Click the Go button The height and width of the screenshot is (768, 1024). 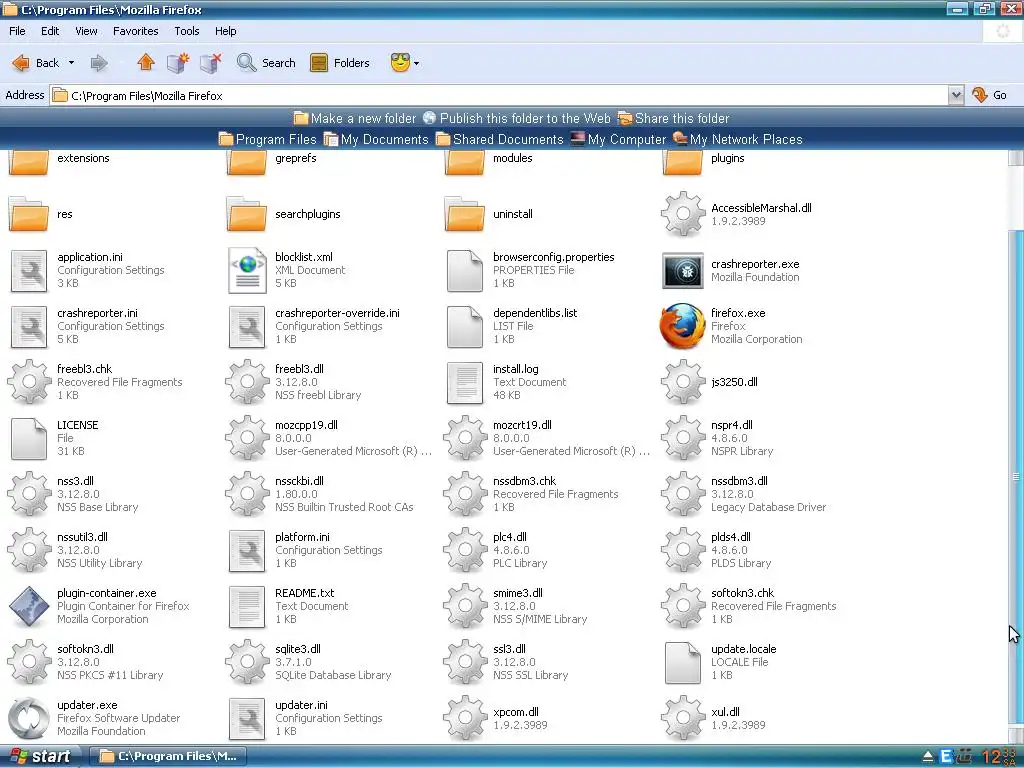coord(990,95)
